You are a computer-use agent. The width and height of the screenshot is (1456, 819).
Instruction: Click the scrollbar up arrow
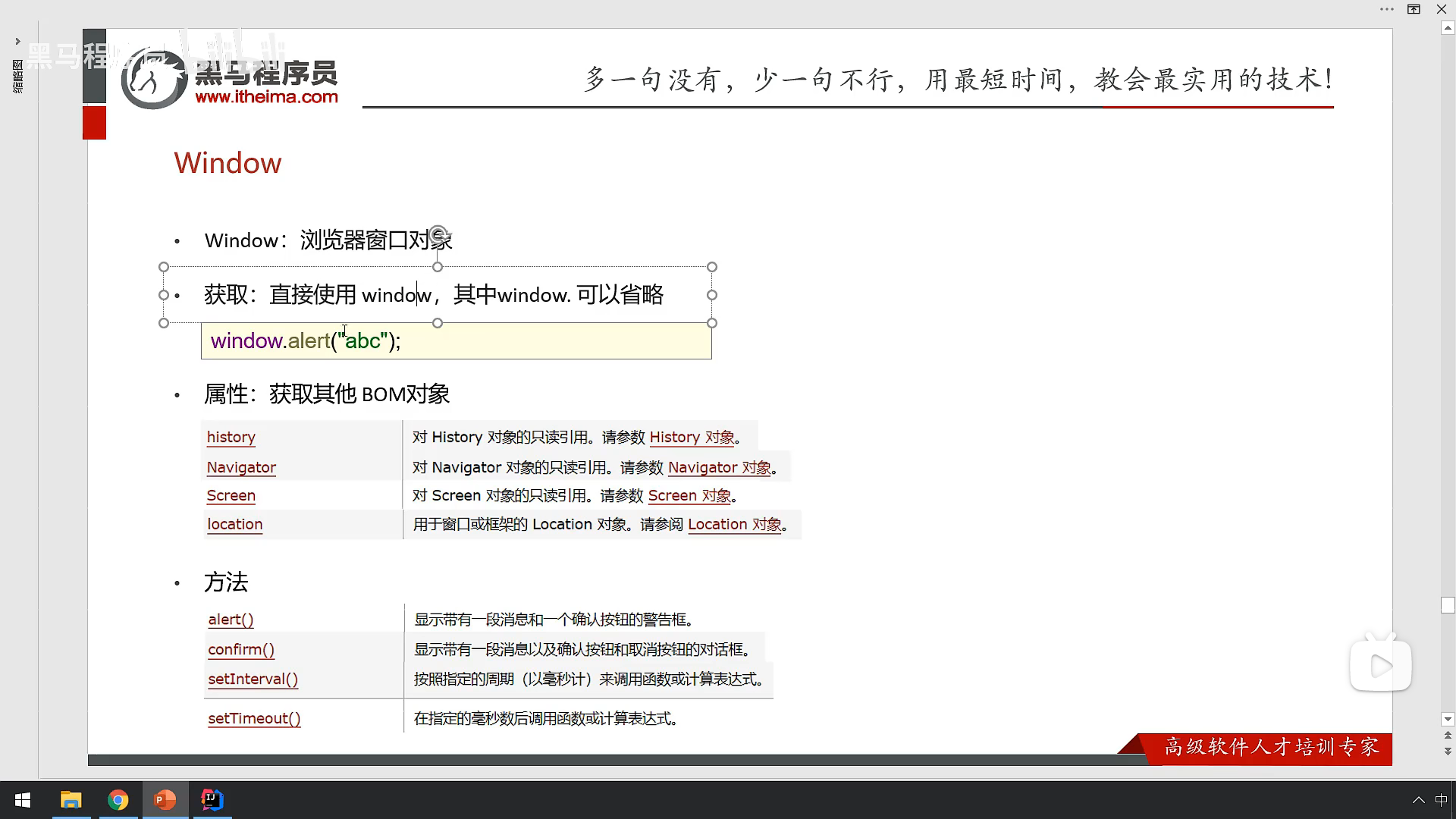point(1448,28)
